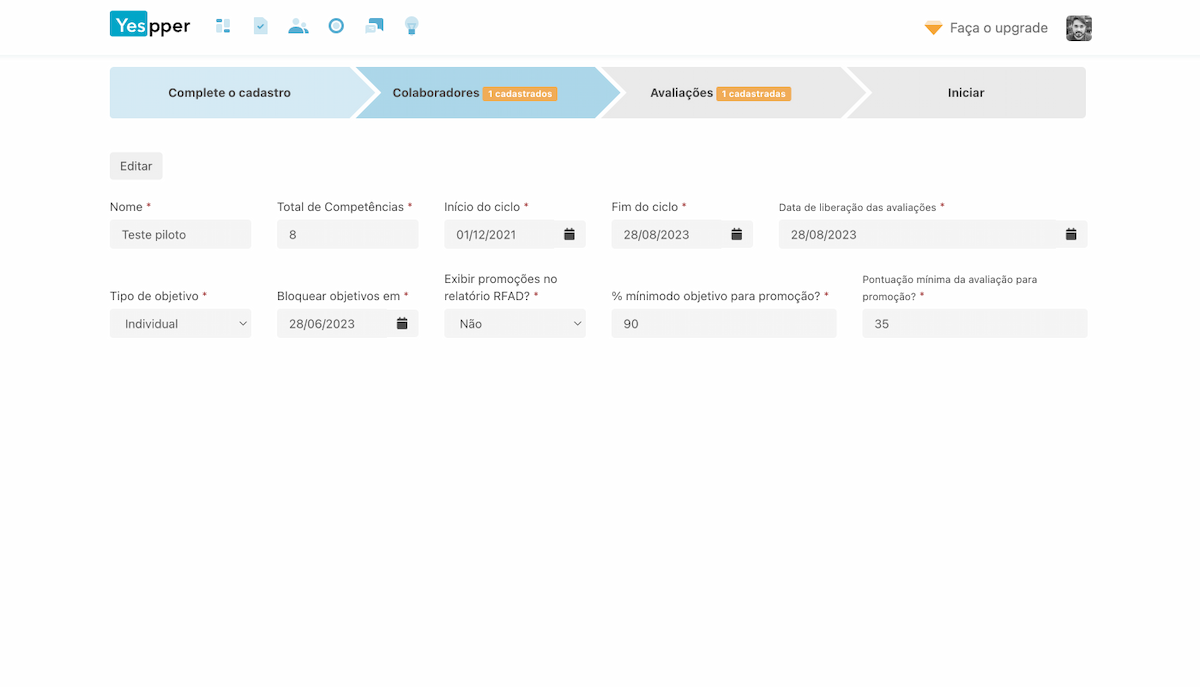Open calendar for Fim do ciclo
Image resolution: width=1200 pixels, height=687 pixels.
[x=736, y=234]
